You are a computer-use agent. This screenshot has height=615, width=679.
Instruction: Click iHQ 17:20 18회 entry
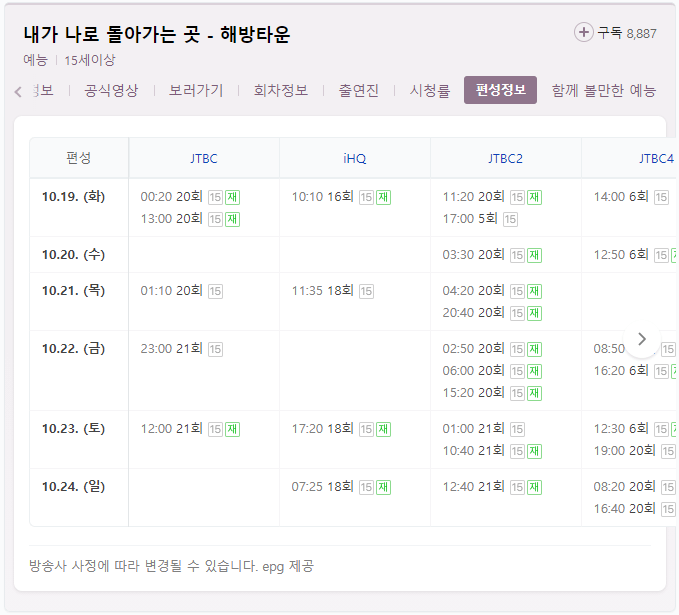(x=323, y=428)
